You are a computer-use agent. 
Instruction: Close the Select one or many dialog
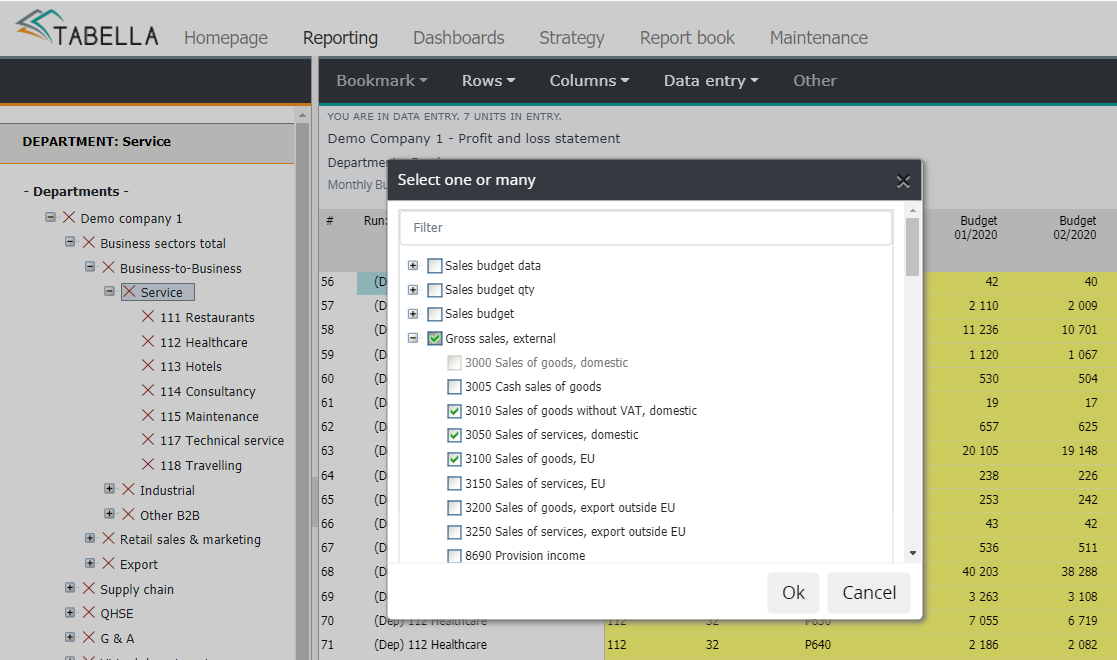(x=903, y=181)
